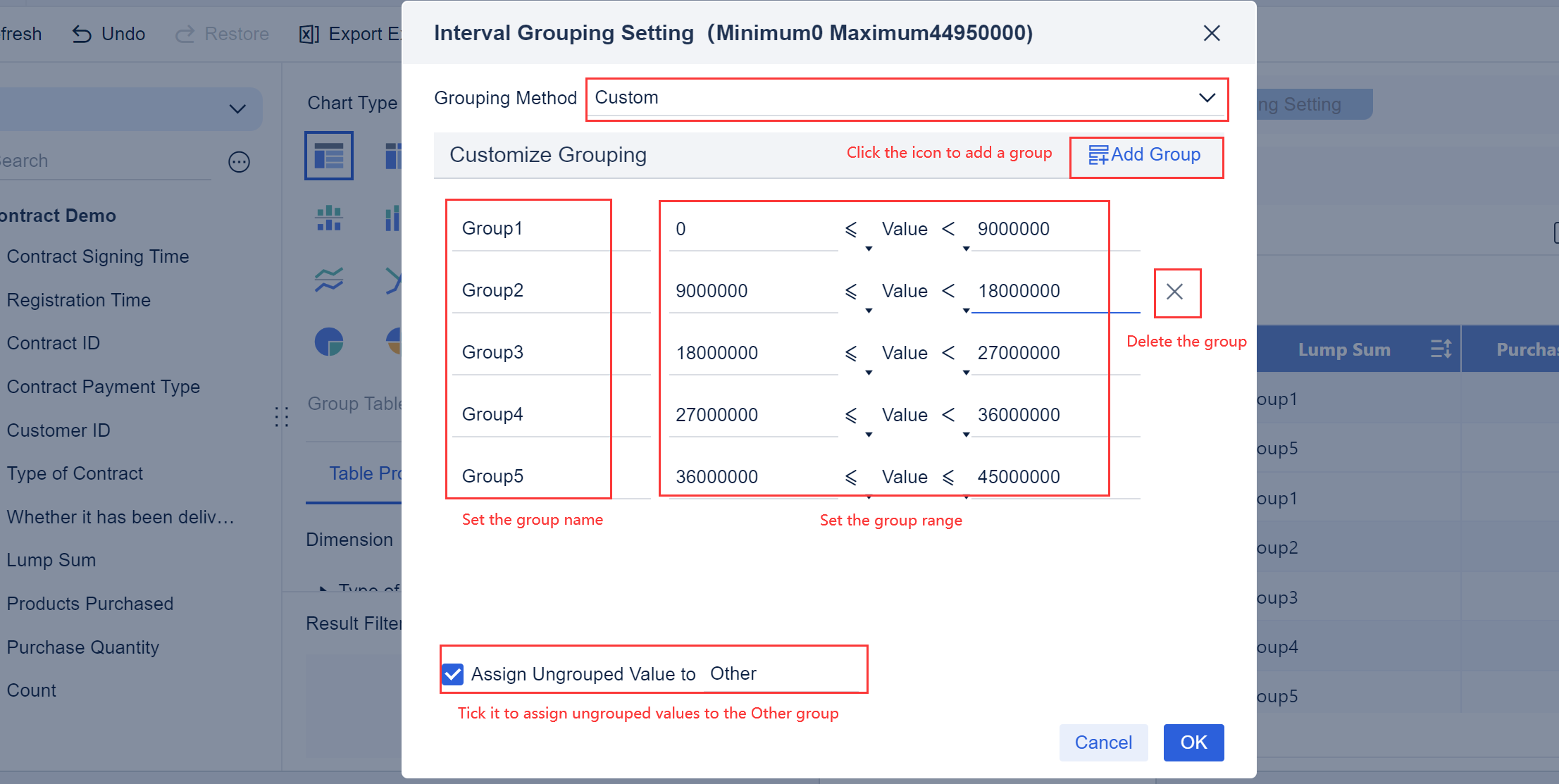Click the Restore icon in the toolbar
Screen dimensions: 1559x784
186,34
